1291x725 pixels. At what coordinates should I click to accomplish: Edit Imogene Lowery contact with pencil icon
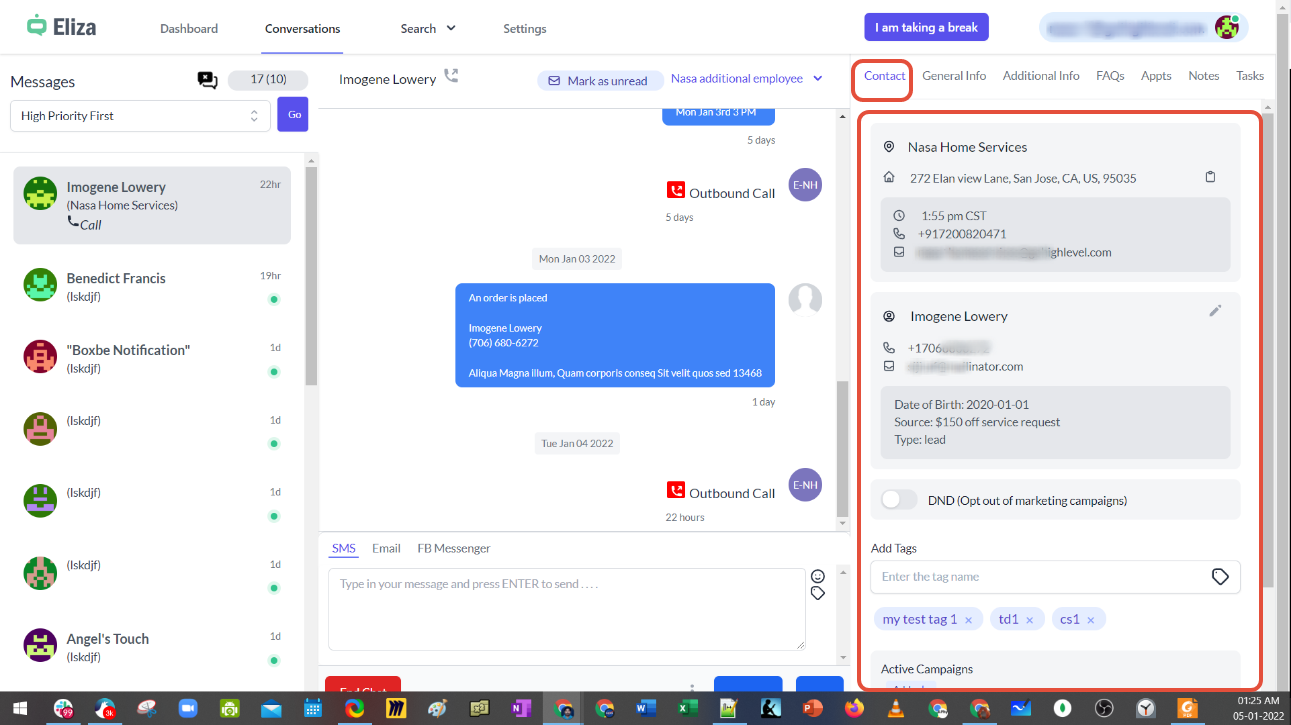coord(1215,311)
